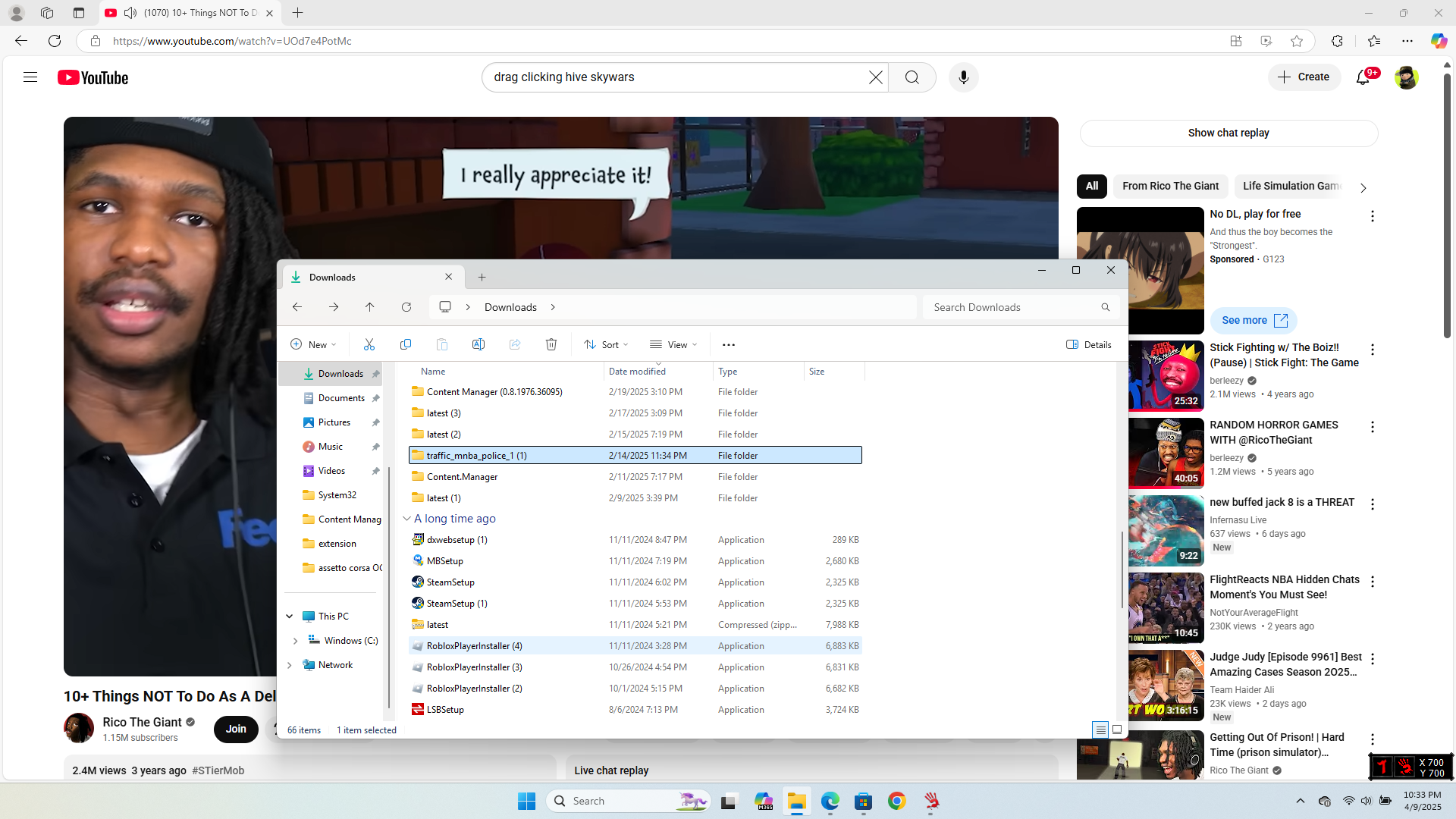
Task: Click the Rename icon in File Explorer toolbar
Action: pos(479,344)
